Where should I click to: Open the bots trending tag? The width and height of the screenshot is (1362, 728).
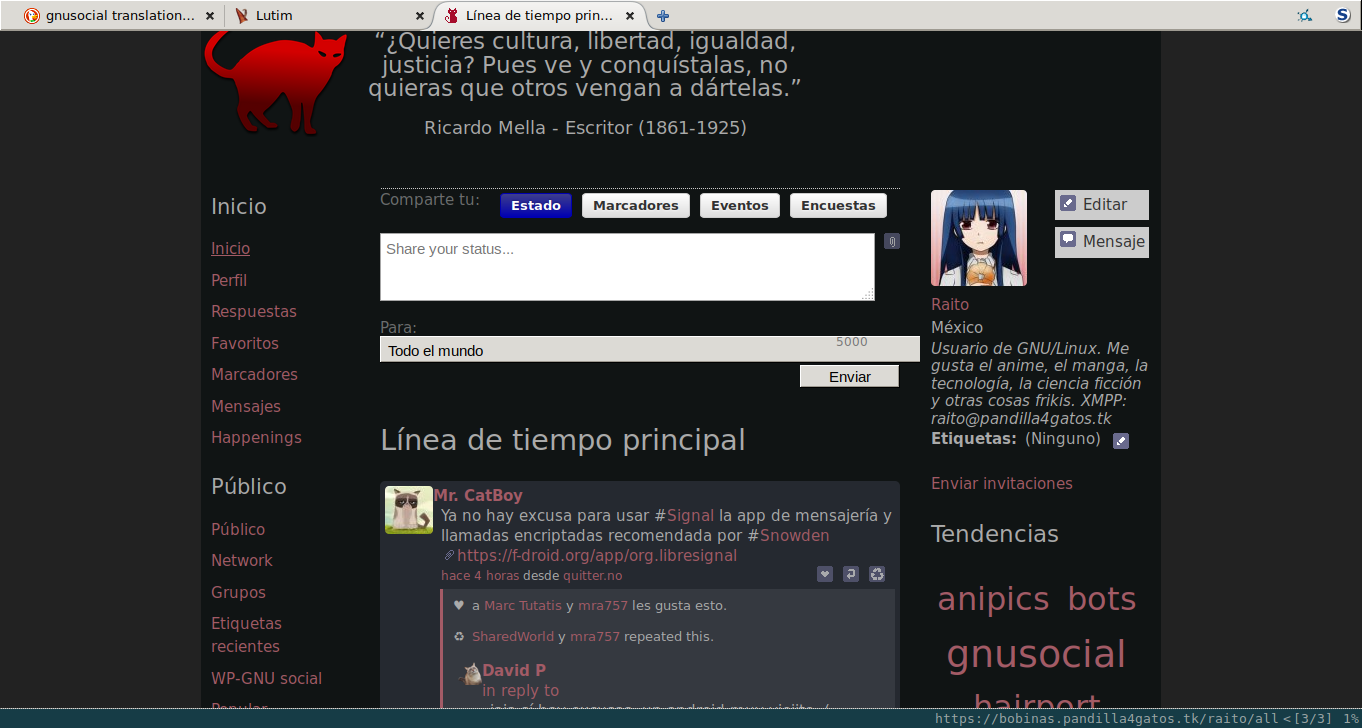pos(1102,598)
